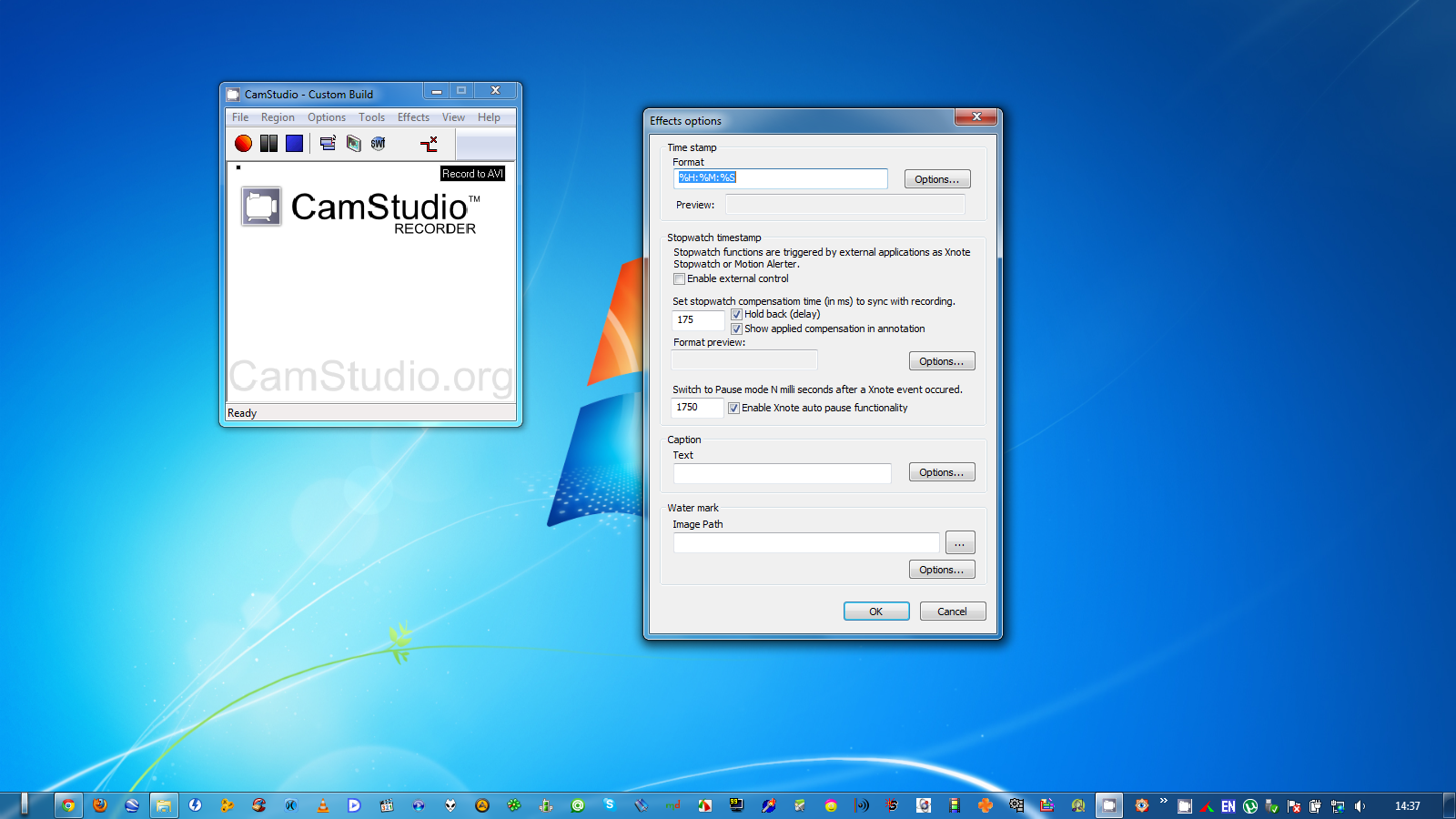Launch Google Chrome from the taskbar
1456x819 pixels.
(x=68, y=805)
